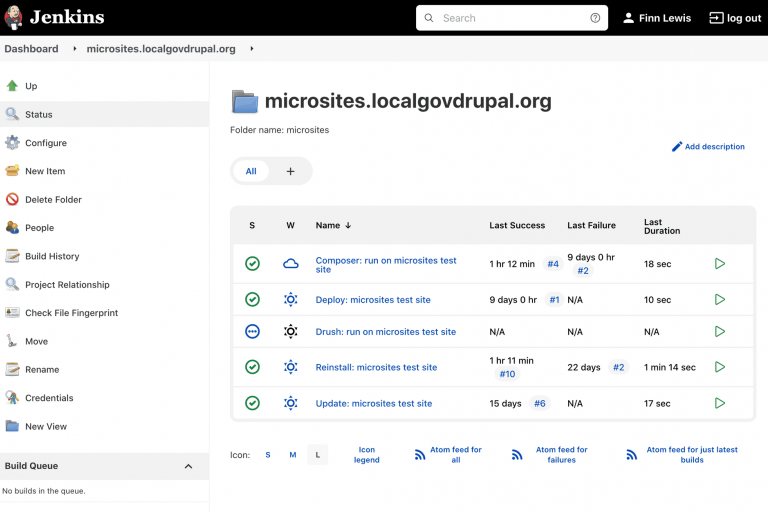Schedule a build for Composer job

(719, 264)
